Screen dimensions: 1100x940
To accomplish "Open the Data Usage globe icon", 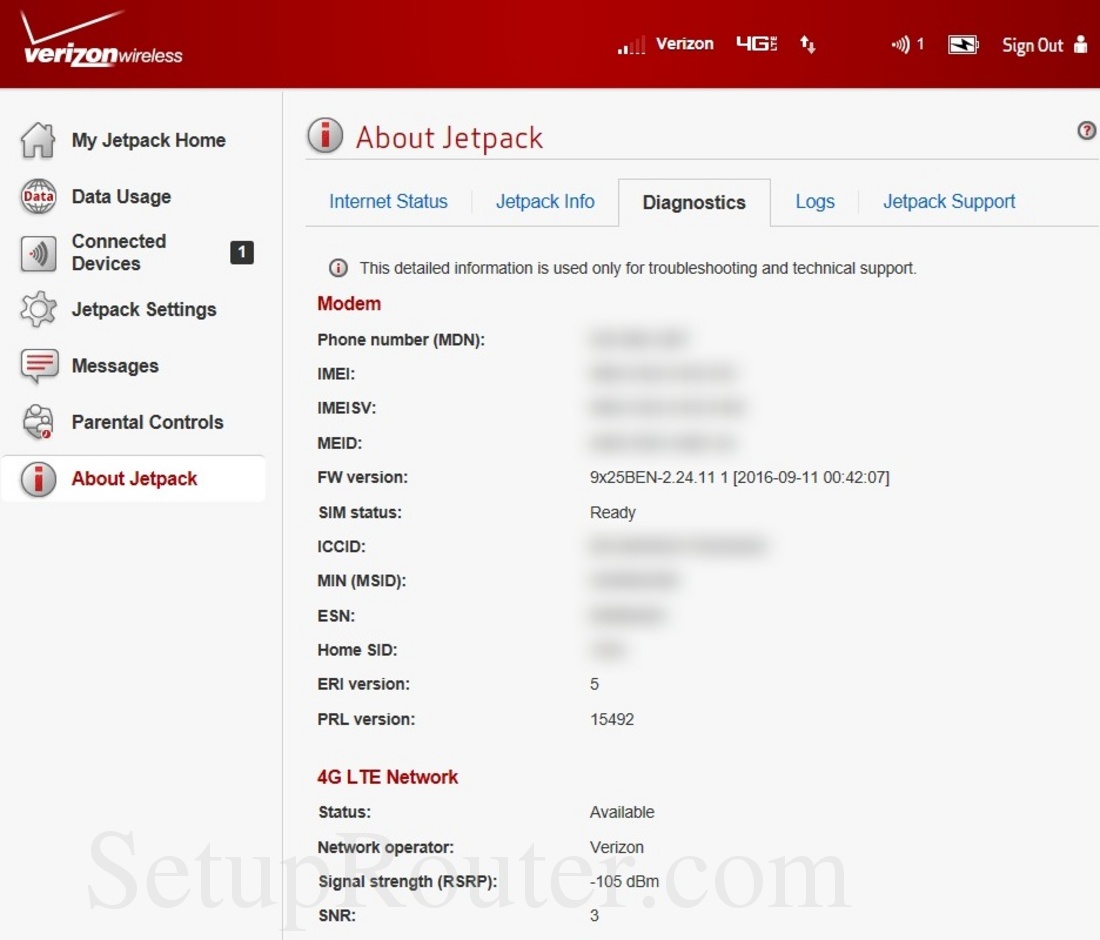I will coord(37,197).
